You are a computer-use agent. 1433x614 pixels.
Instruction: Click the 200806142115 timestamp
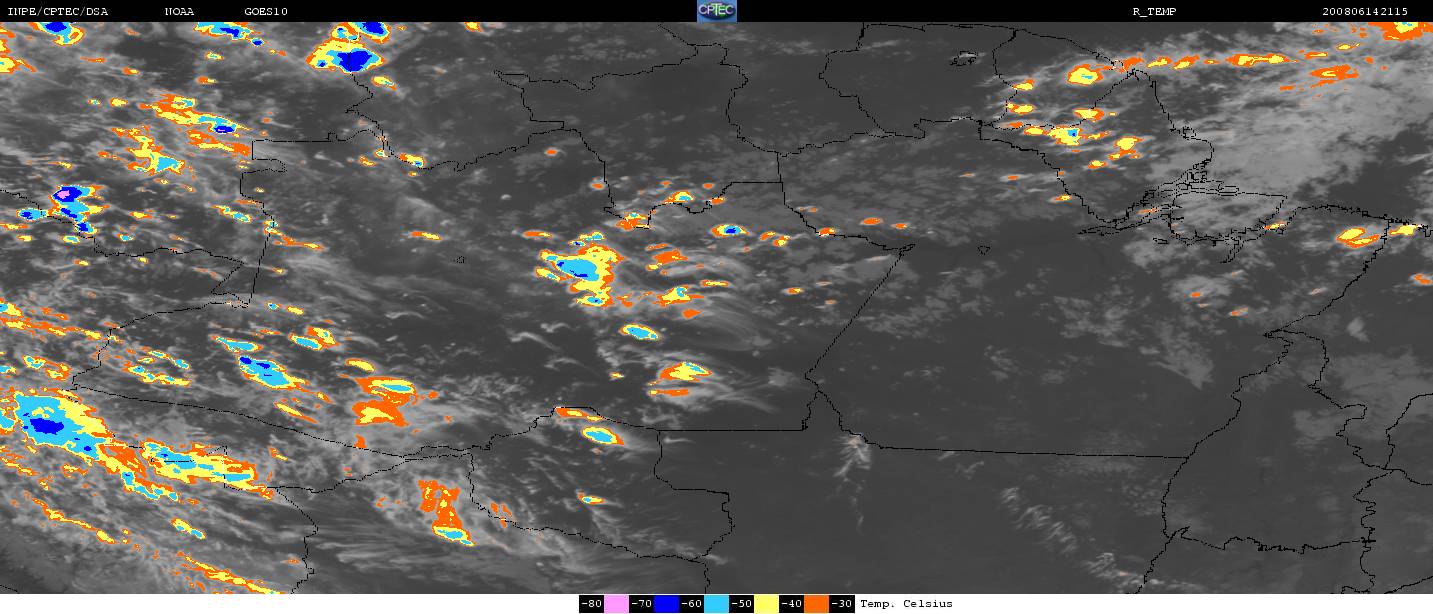[x=1364, y=11]
